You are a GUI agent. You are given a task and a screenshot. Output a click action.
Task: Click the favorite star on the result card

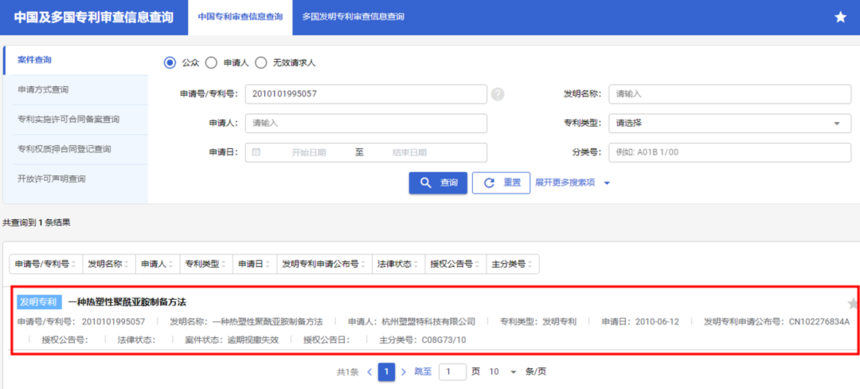(x=852, y=303)
